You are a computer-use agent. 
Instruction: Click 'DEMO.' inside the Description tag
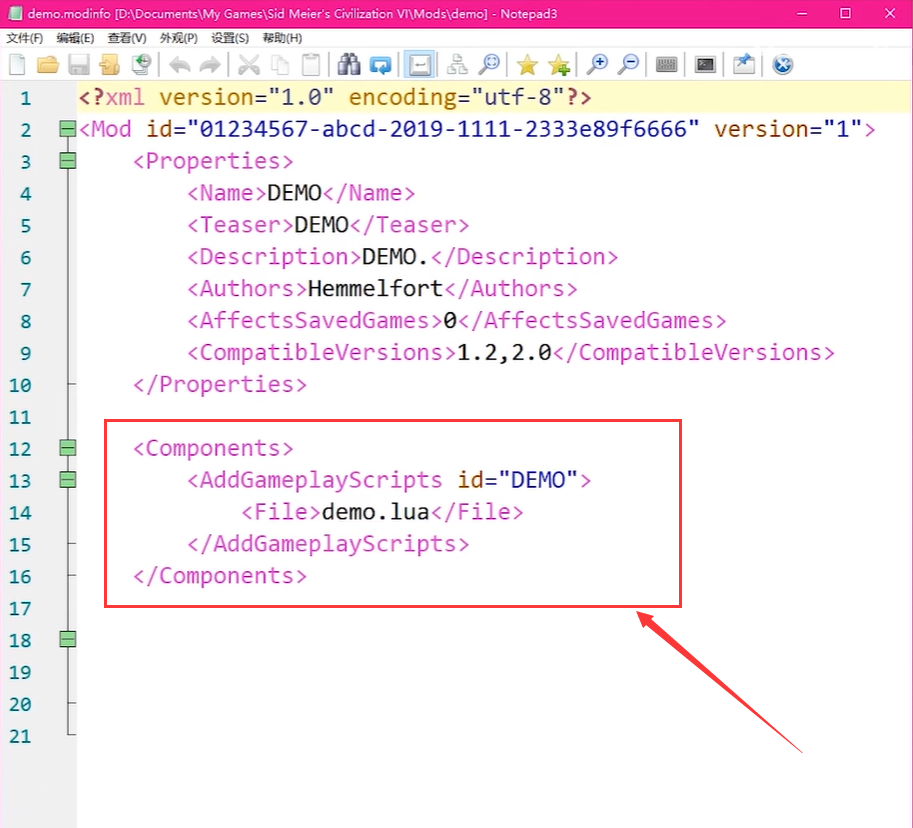coord(395,256)
